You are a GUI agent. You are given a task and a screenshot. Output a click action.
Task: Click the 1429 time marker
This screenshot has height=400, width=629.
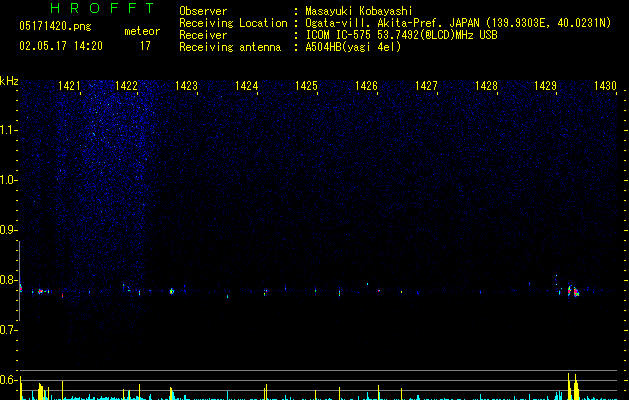click(x=546, y=86)
